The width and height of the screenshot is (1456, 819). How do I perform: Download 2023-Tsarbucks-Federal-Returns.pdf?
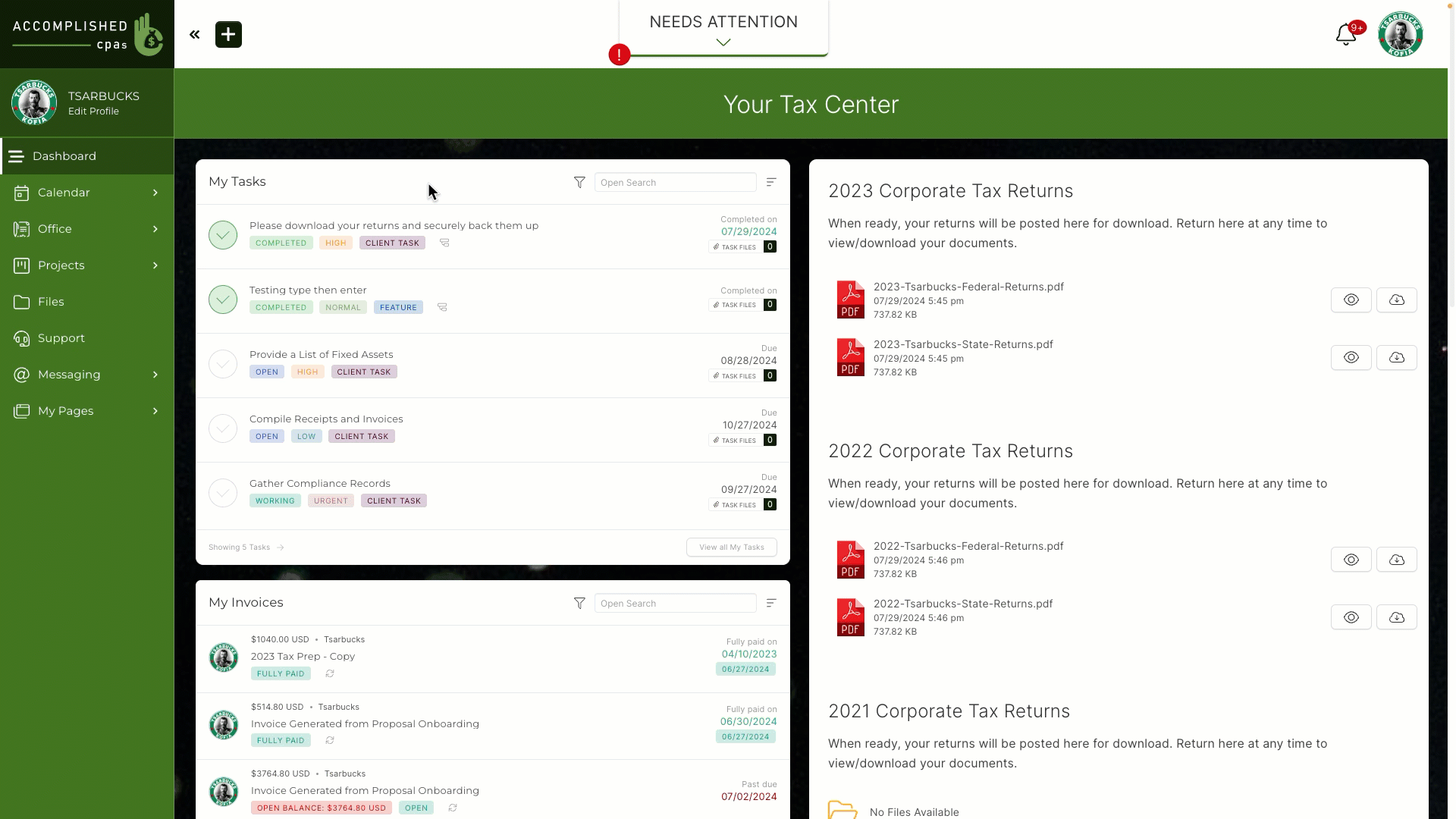coord(1396,299)
